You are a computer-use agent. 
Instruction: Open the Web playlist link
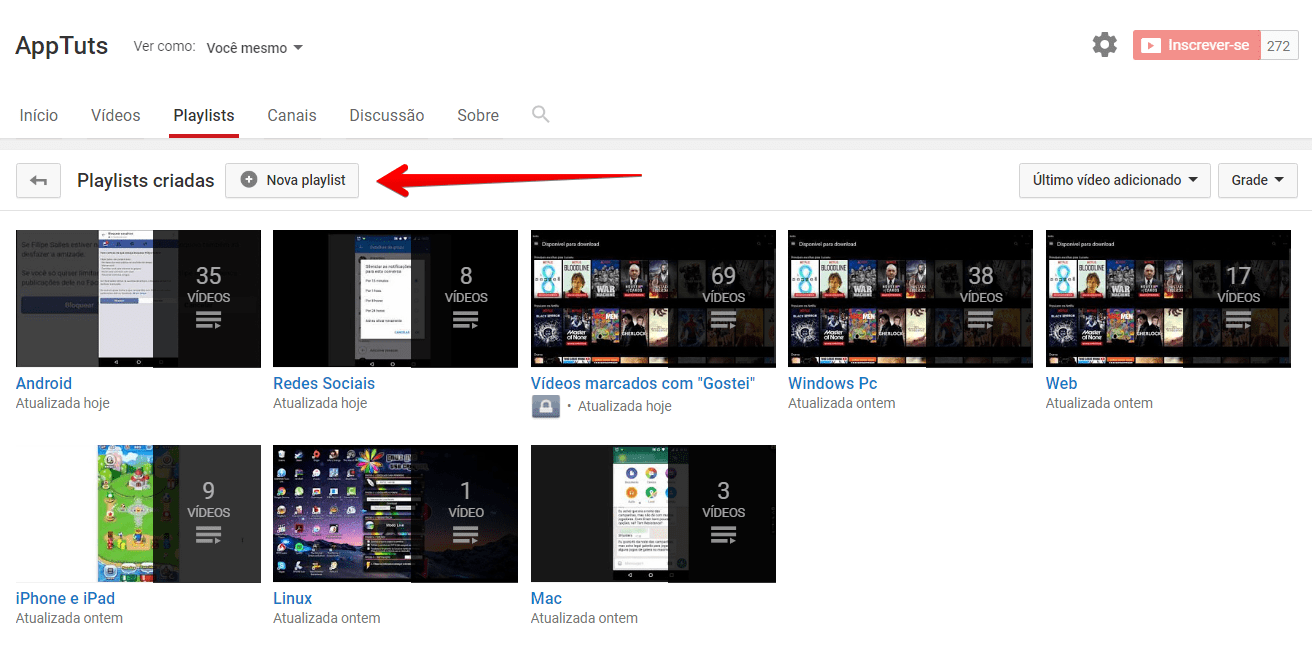tap(1061, 383)
